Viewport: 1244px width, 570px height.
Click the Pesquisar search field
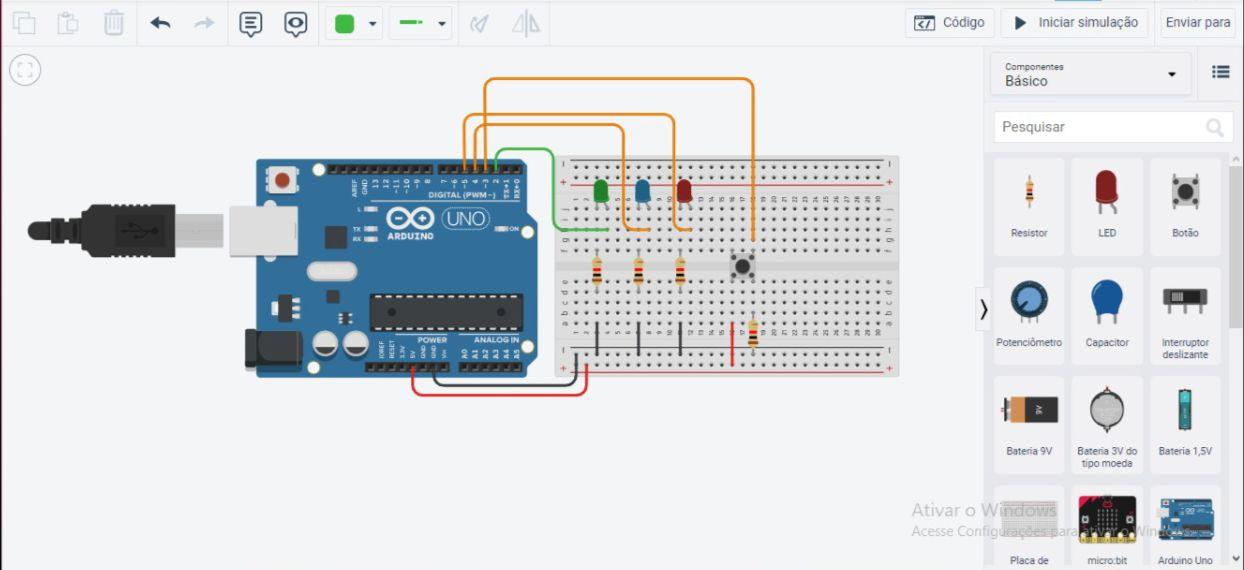coord(1100,127)
